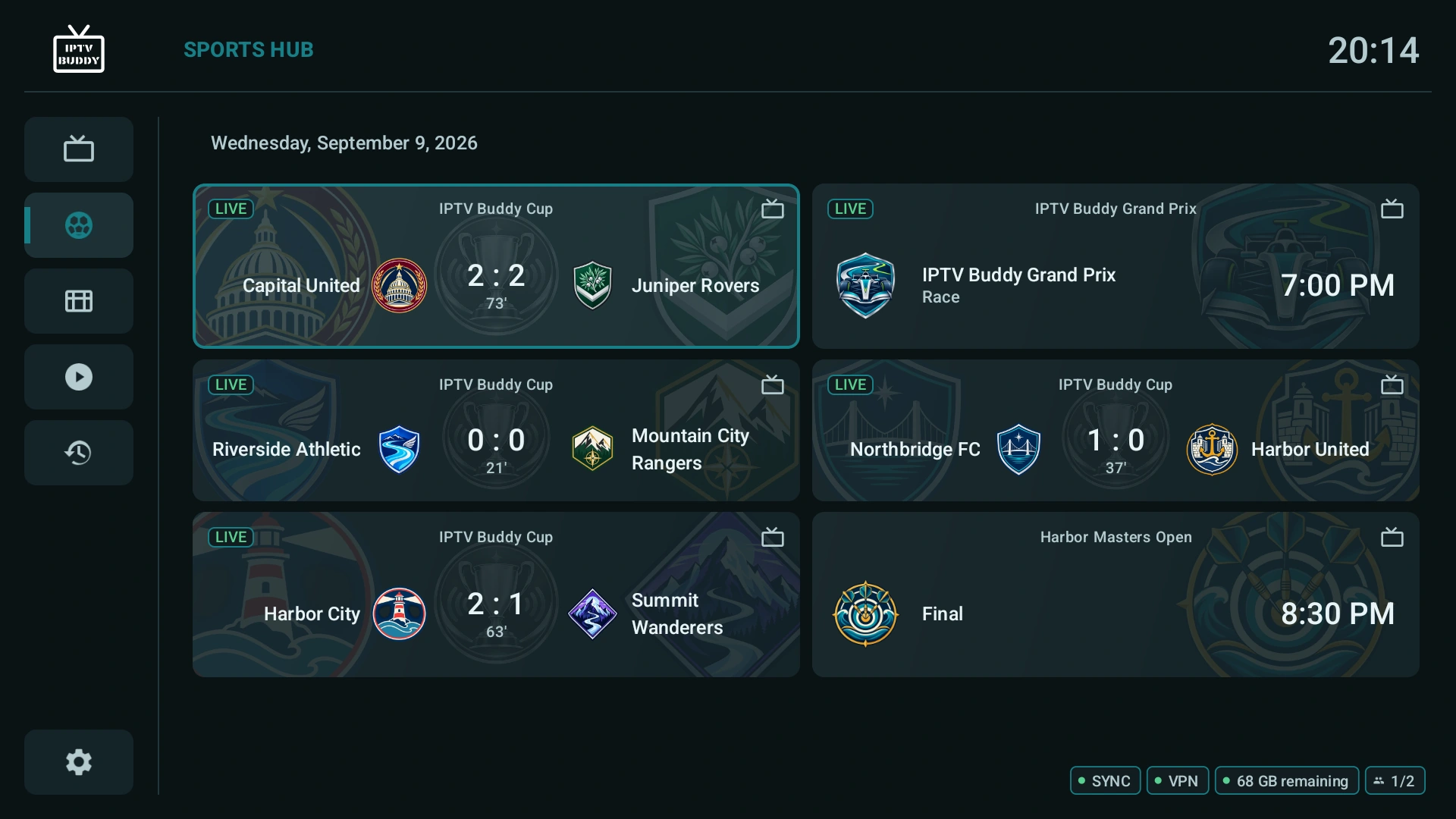The image size is (1456, 819).
Task: Click the Grand Prix race car emblem
Action: 865,286
